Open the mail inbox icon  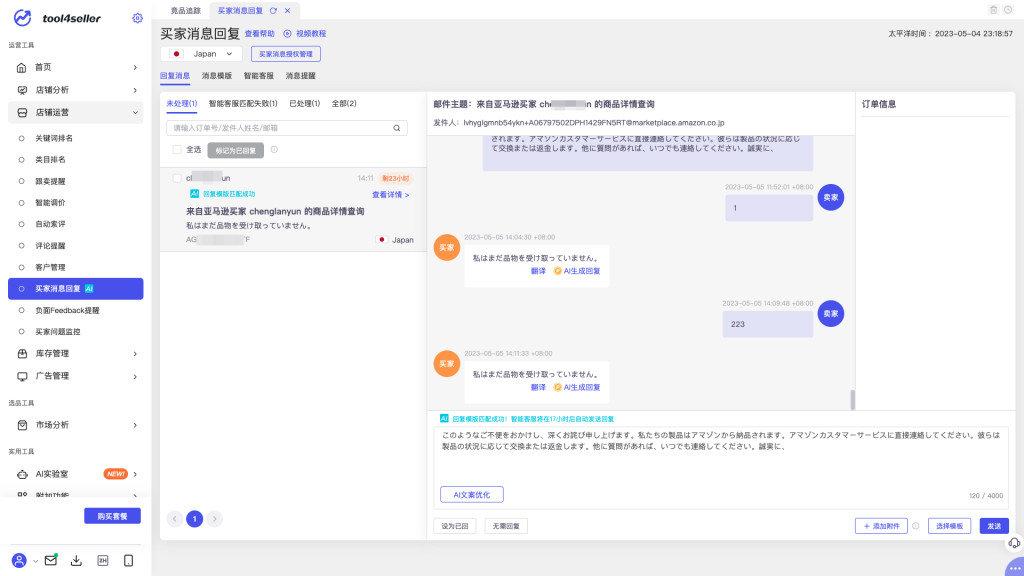click(x=50, y=560)
